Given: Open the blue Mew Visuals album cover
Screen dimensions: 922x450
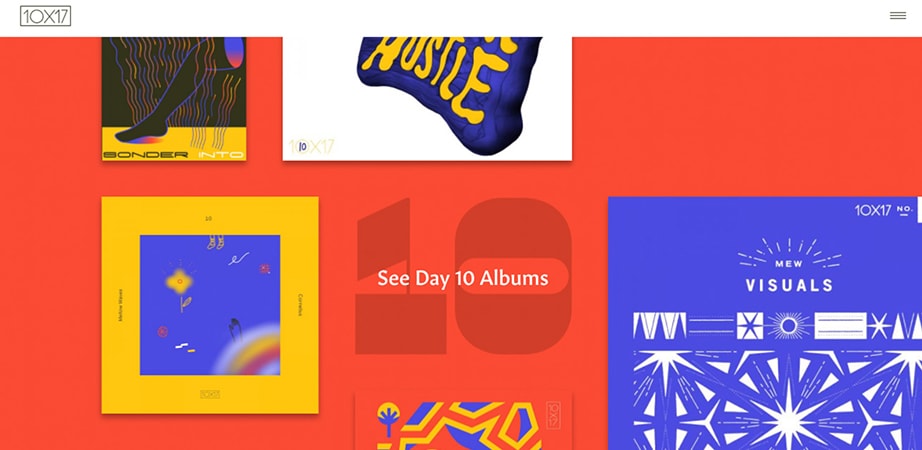Looking at the screenshot, I should coord(765,323).
